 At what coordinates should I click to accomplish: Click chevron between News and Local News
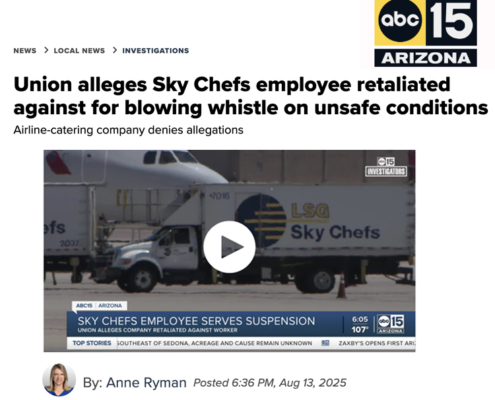46,50
